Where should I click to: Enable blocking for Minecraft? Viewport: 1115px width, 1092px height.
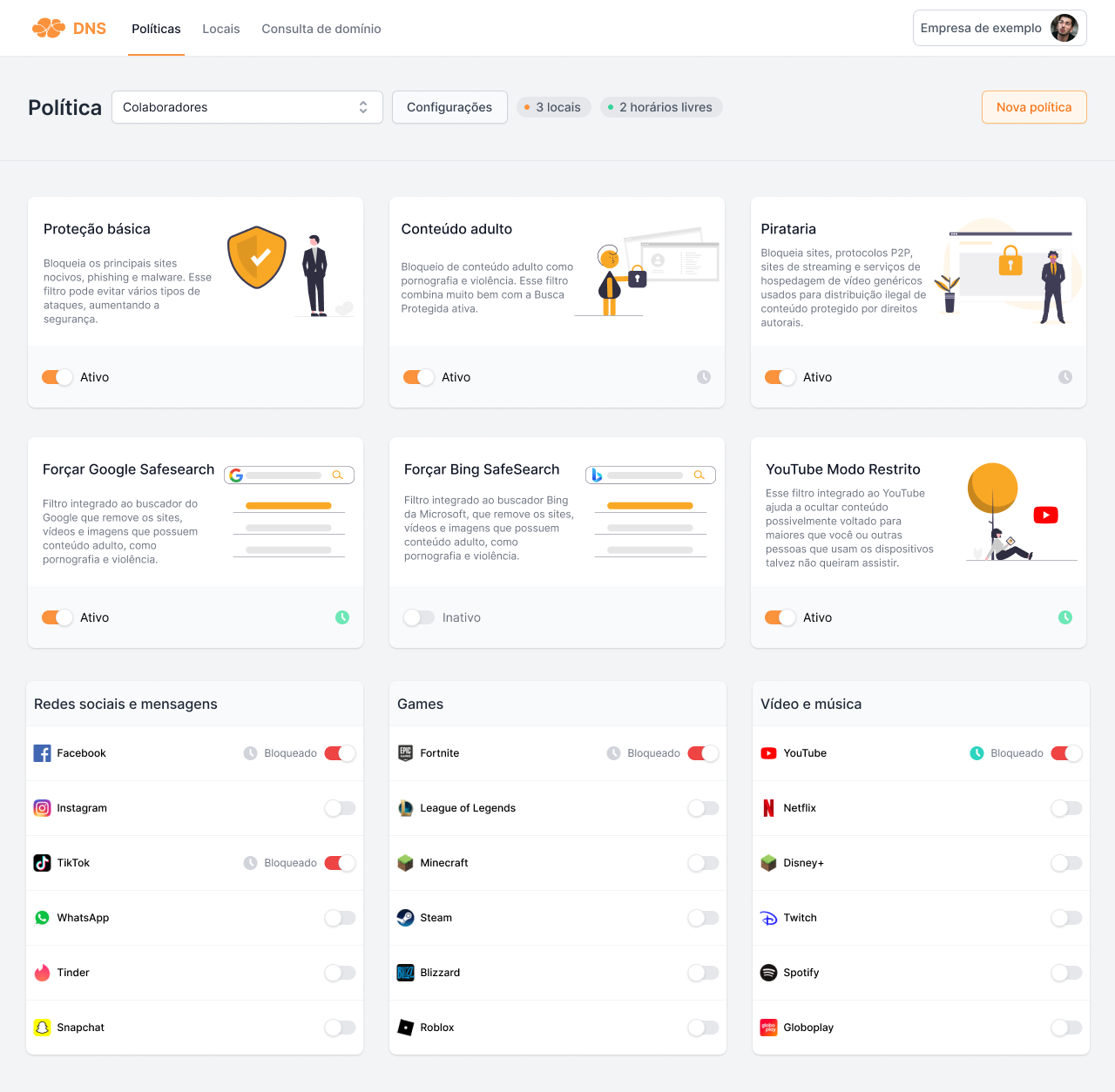tap(703, 863)
